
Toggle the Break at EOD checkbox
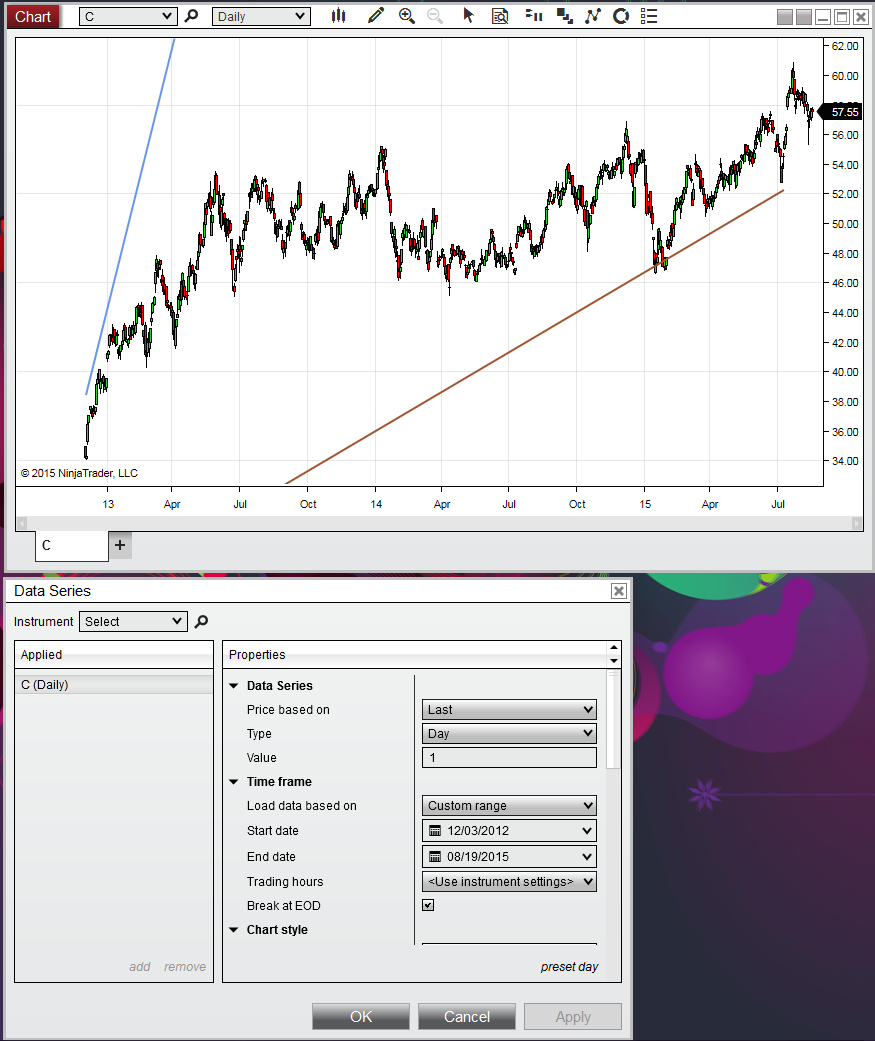point(428,905)
